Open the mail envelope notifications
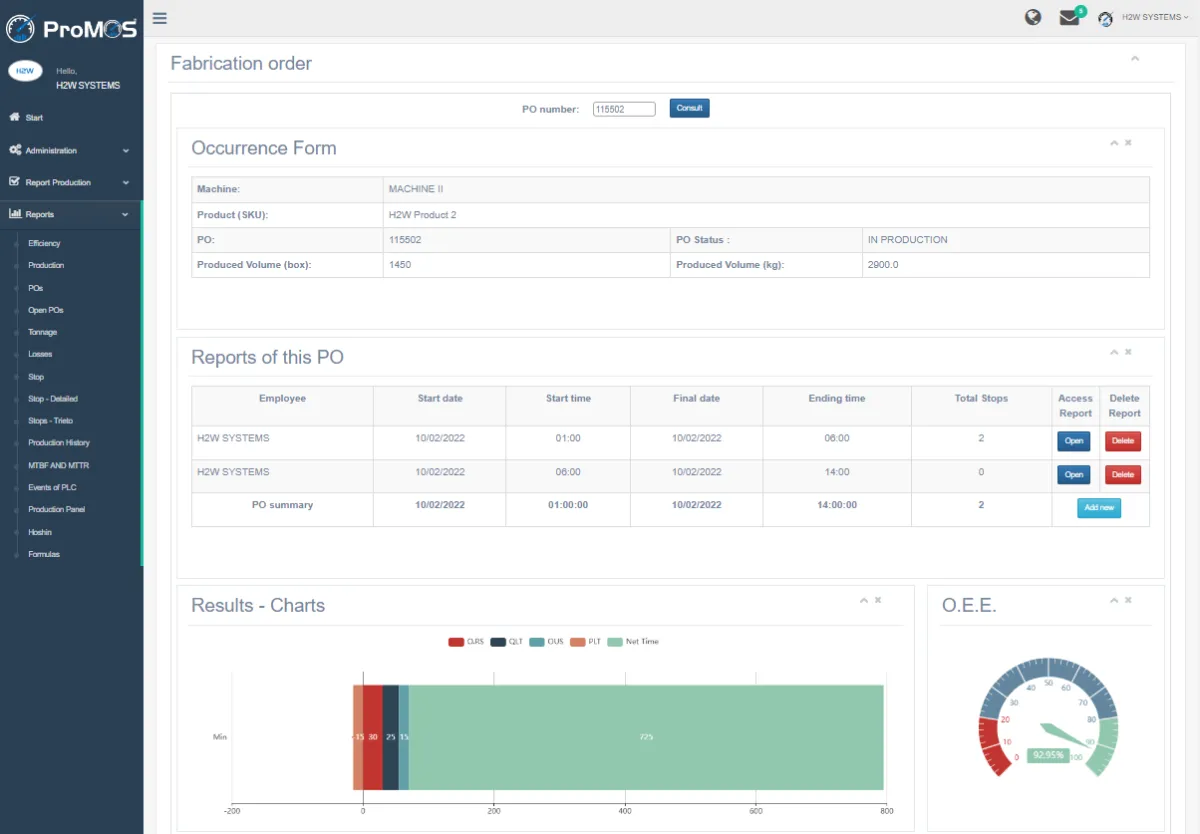Image resolution: width=1200 pixels, height=834 pixels. click(1069, 18)
